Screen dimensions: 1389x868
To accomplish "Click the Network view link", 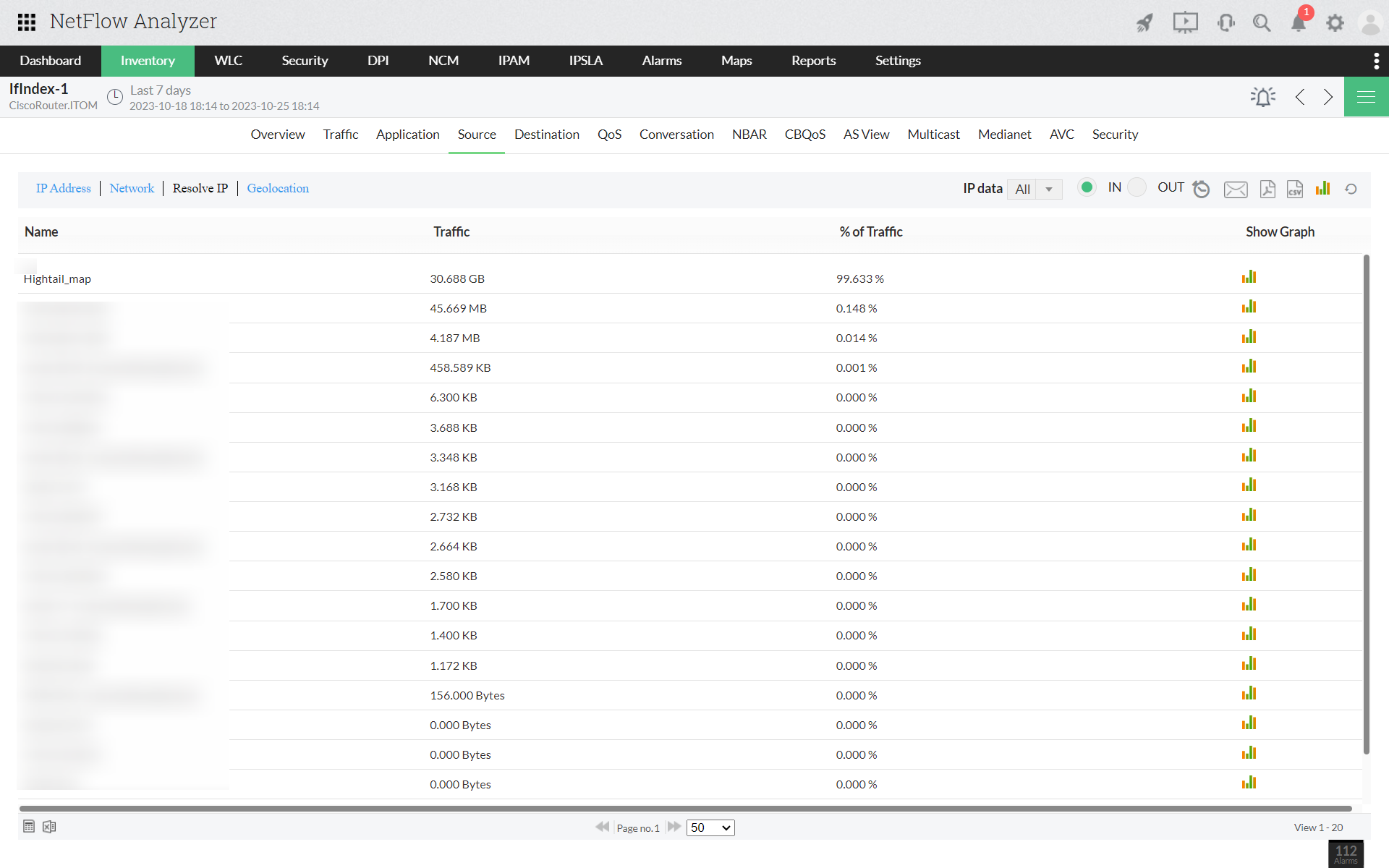I will click(132, 188).
